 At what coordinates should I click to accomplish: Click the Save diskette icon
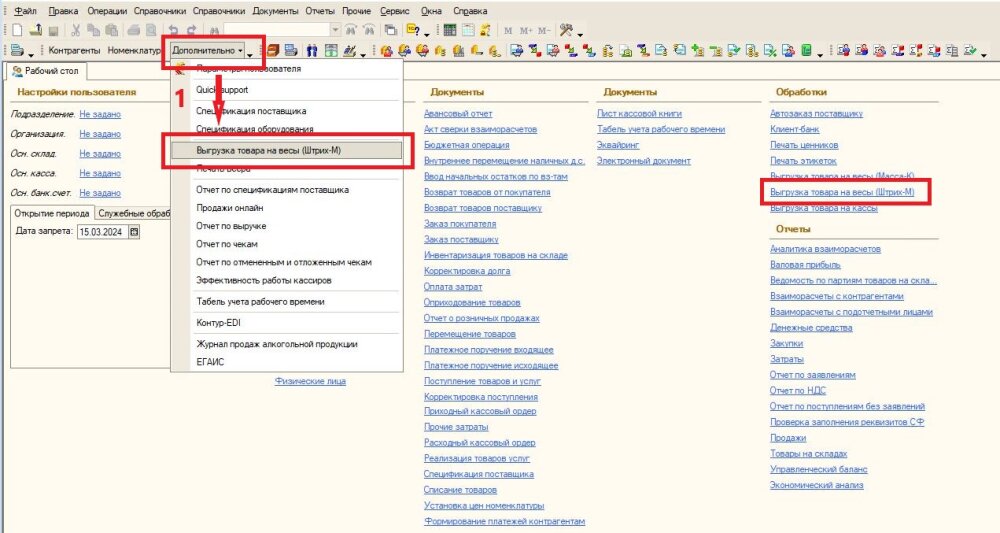tap(54, 30)
